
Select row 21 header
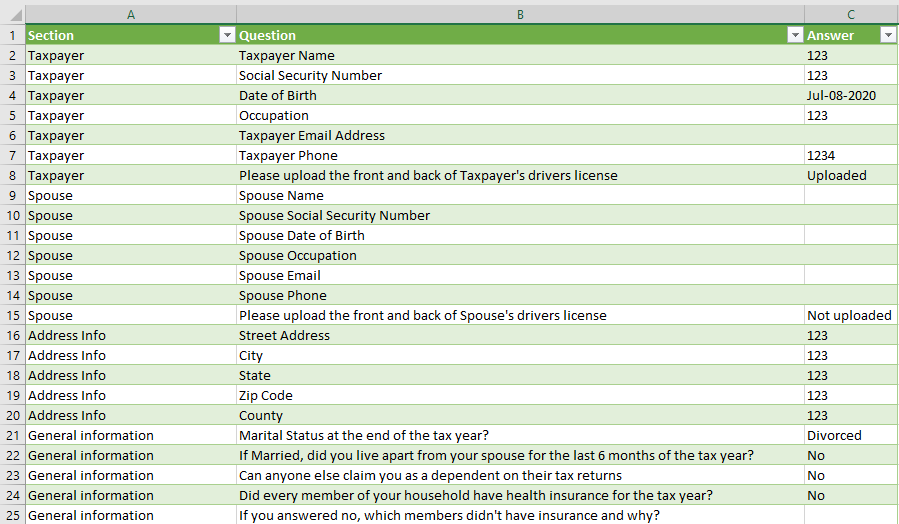12,435
